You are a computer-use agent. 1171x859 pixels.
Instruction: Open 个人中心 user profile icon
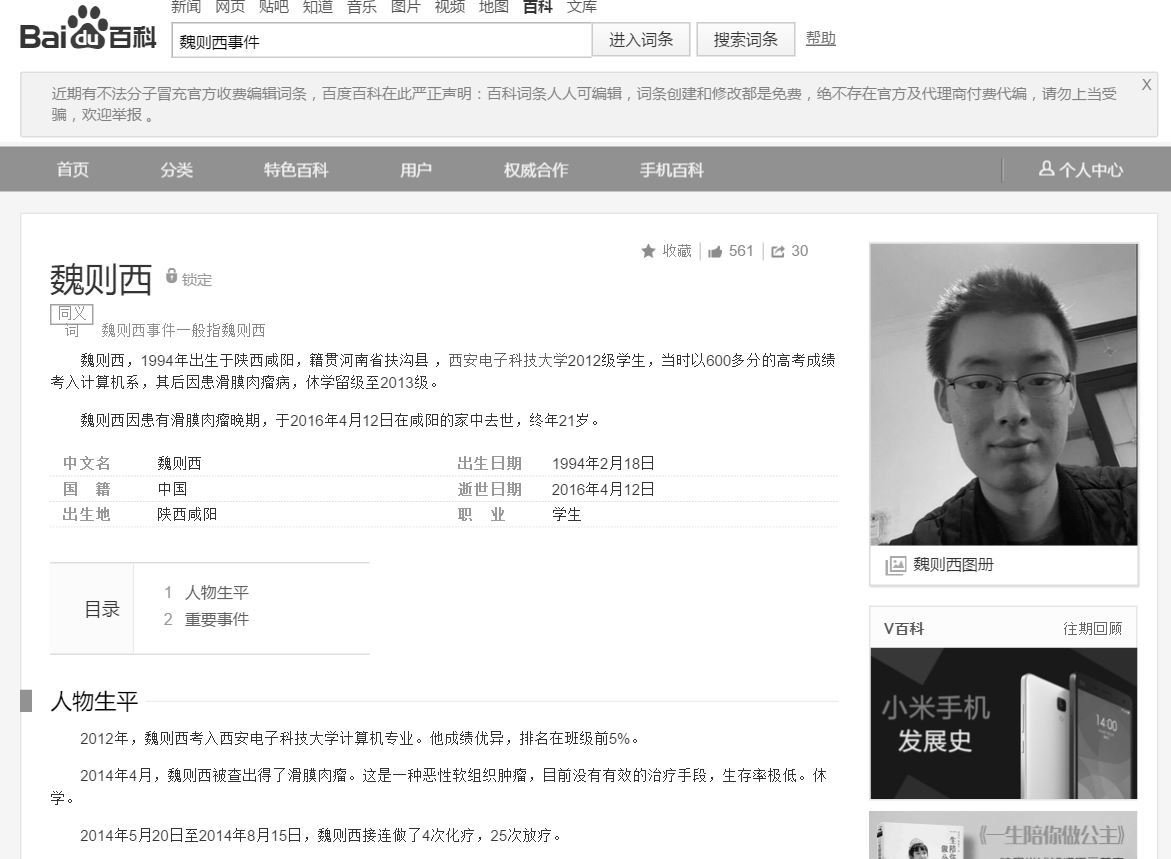pos(1046,169)
